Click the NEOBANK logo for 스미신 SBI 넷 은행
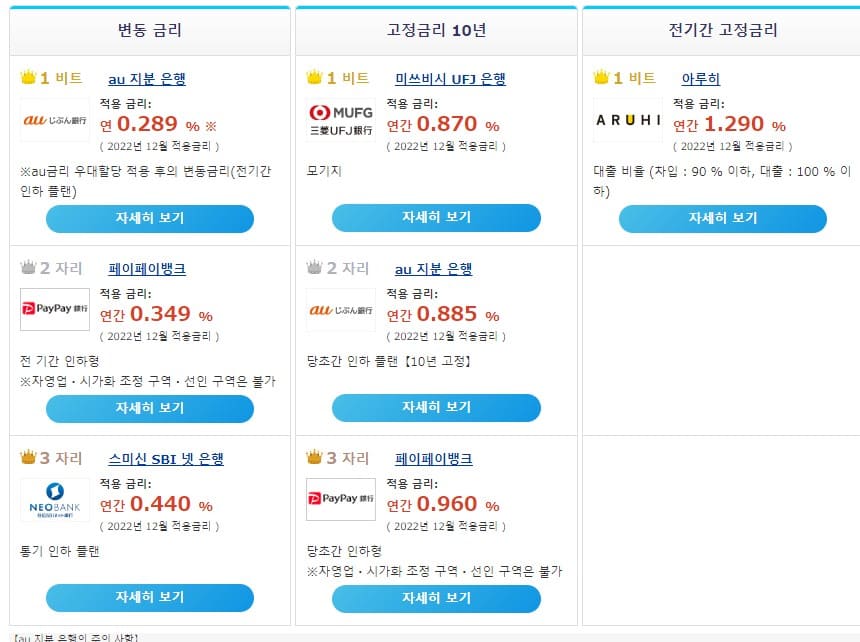This screenshot has width=860, height=642. pos(54,500)
